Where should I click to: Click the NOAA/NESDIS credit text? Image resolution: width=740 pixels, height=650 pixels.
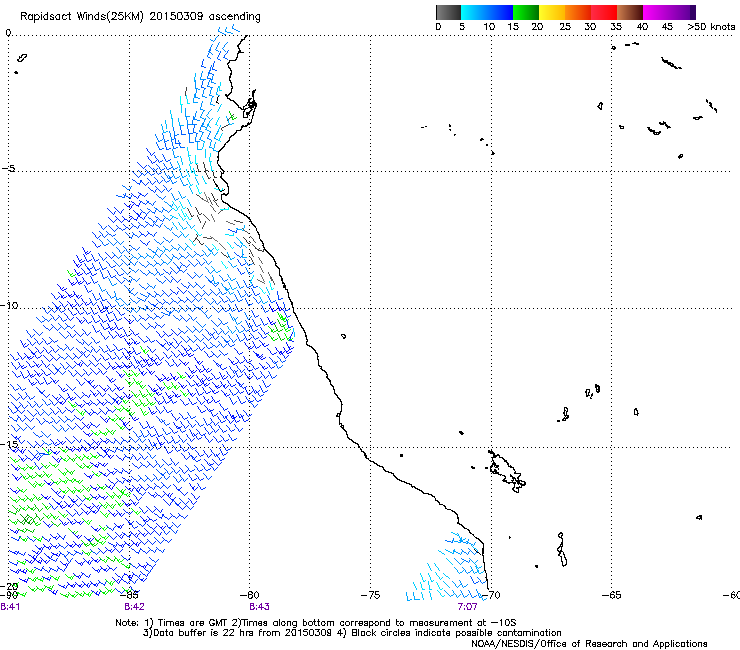(589, 644)
